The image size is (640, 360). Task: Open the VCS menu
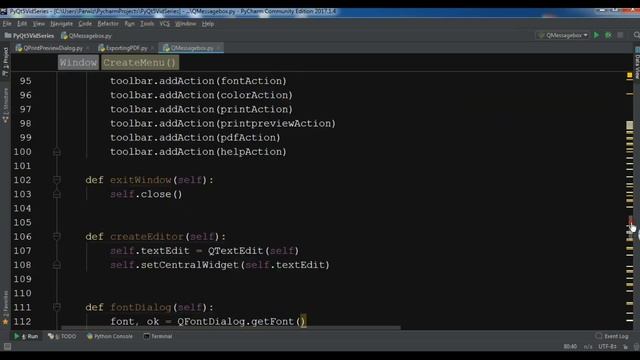(164, 24)
